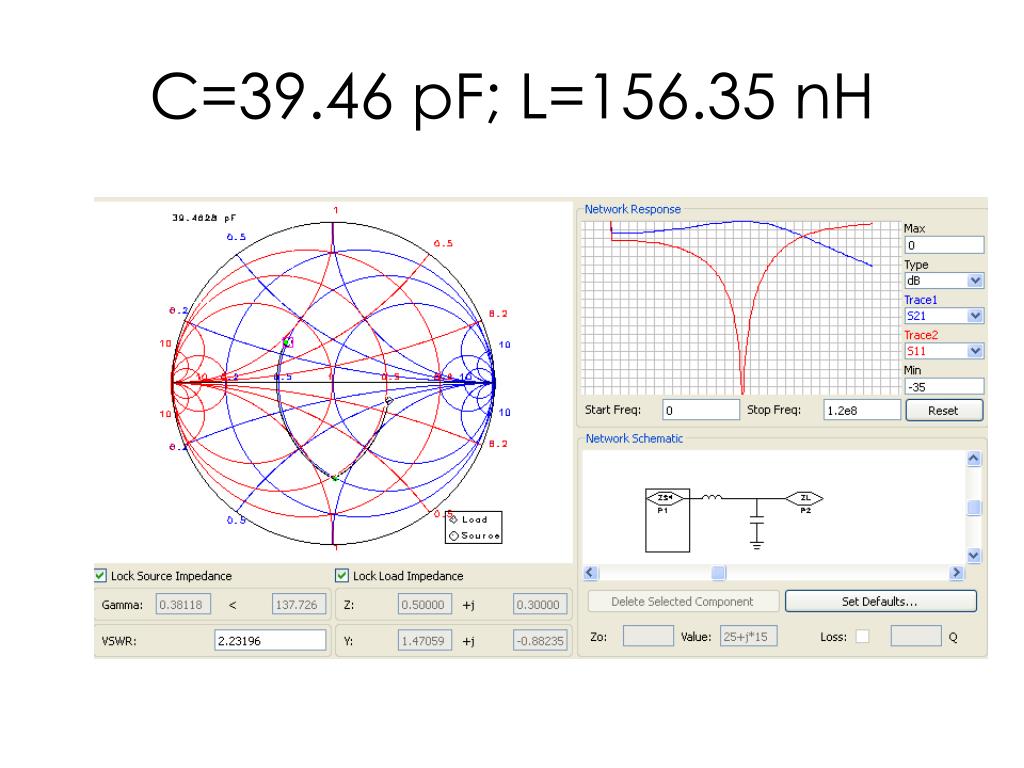Toggle Lock Source Impedance checkbox

coord(101,575)
